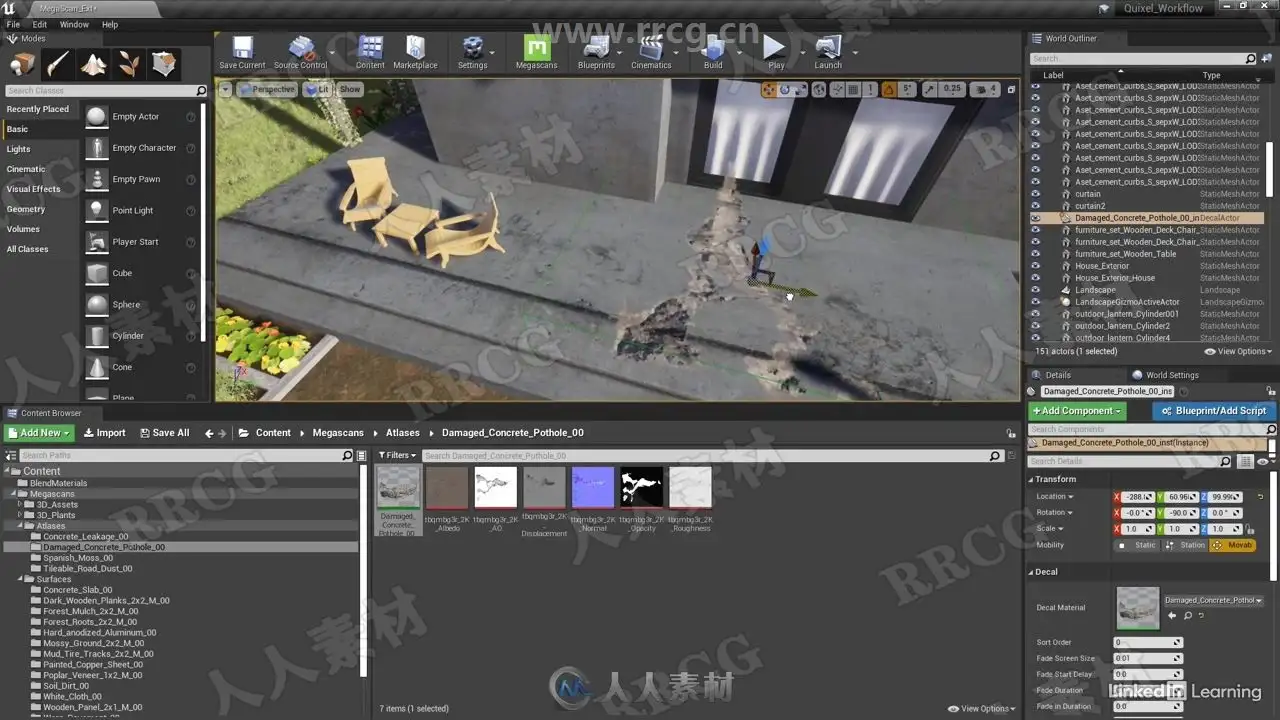The height and width of the screenshot is (720, 1280).
Task: Open the Help menu
Action: point(110,24)
